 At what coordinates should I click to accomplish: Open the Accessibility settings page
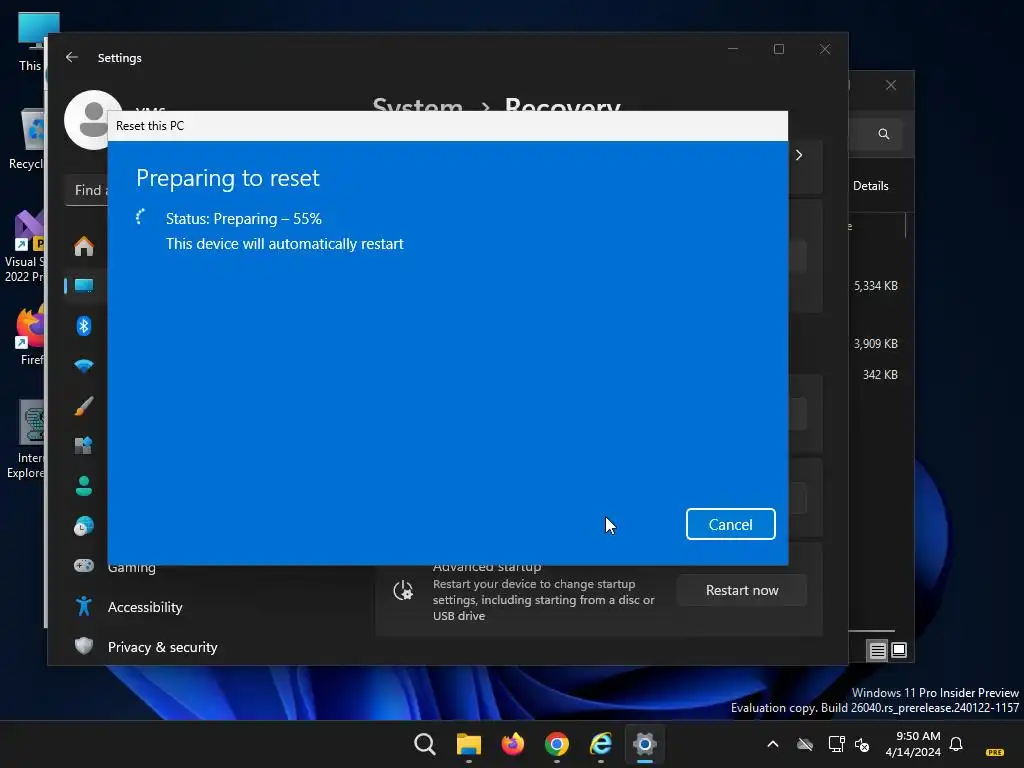tap(145, 607)
